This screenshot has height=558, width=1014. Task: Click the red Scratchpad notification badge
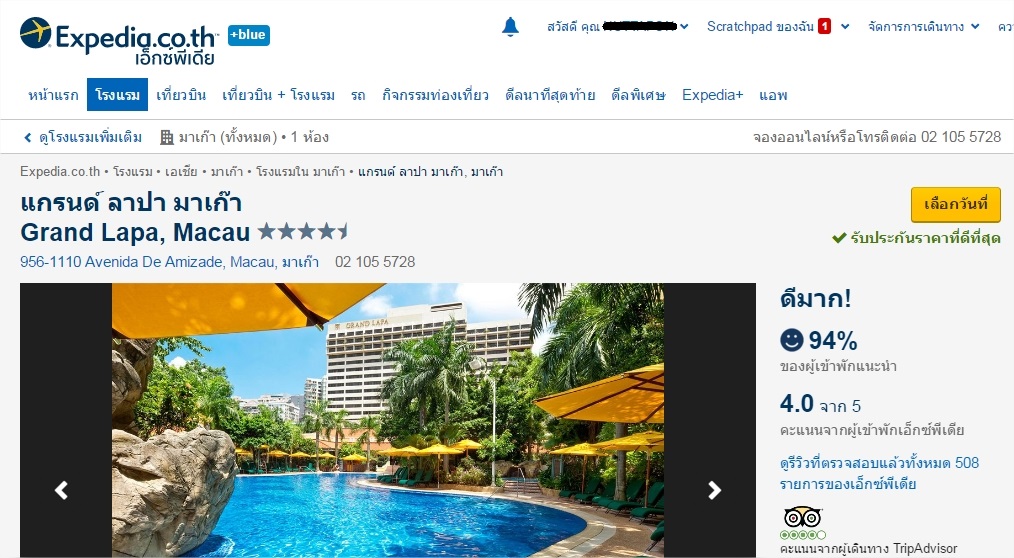pyautogui.click(x=825, y=27)
